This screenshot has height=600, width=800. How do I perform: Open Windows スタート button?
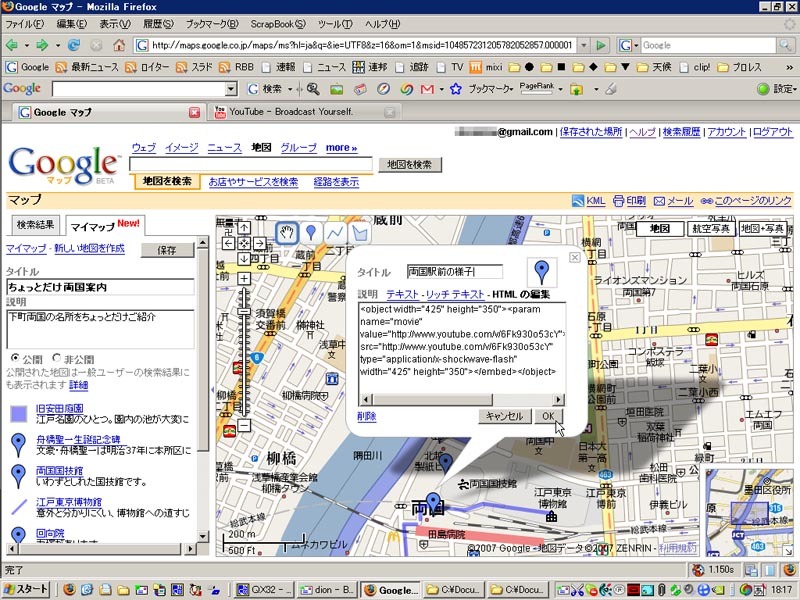tap(27, 590)
